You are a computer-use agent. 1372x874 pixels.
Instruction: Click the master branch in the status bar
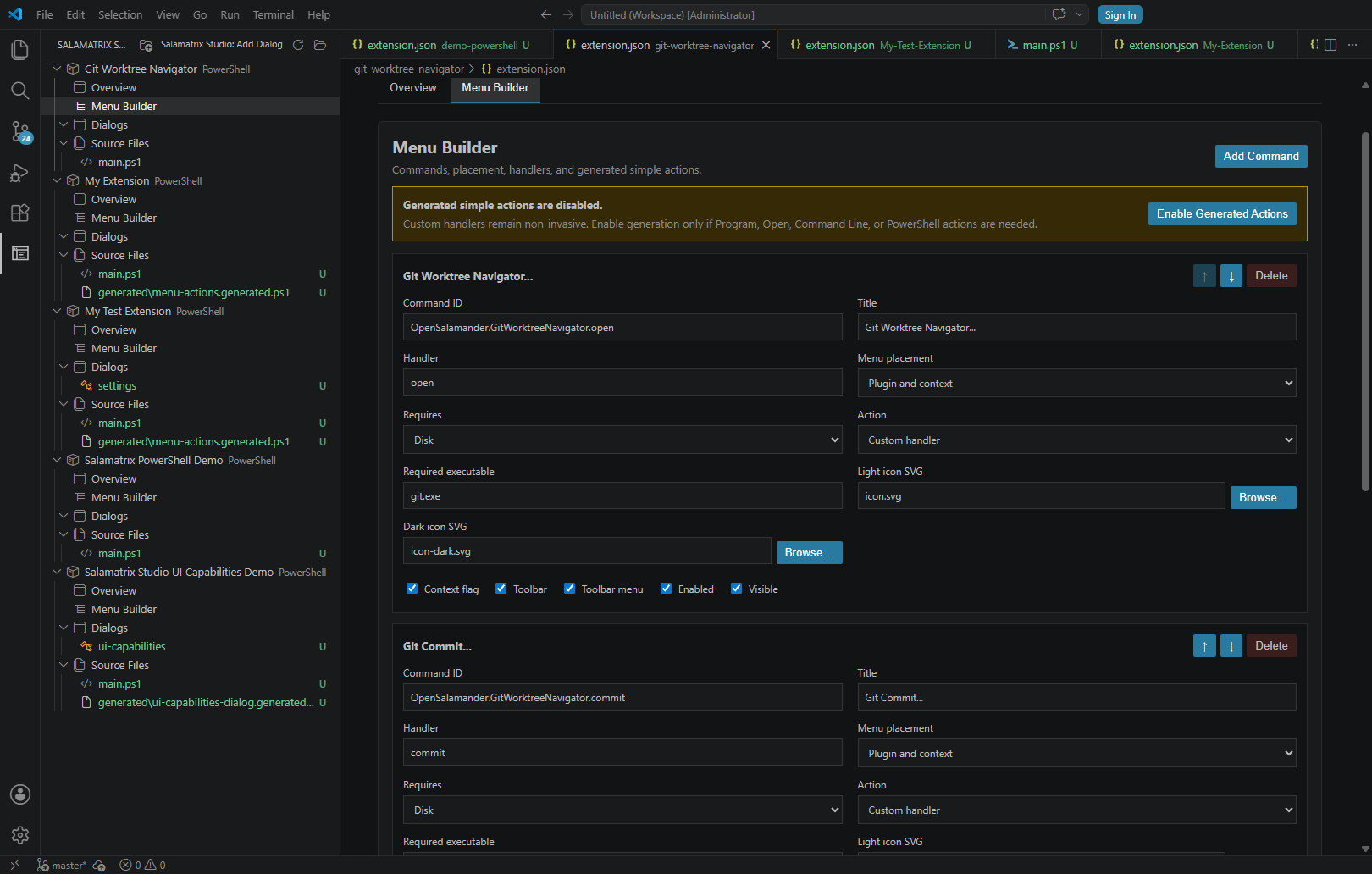click(62, 865)
